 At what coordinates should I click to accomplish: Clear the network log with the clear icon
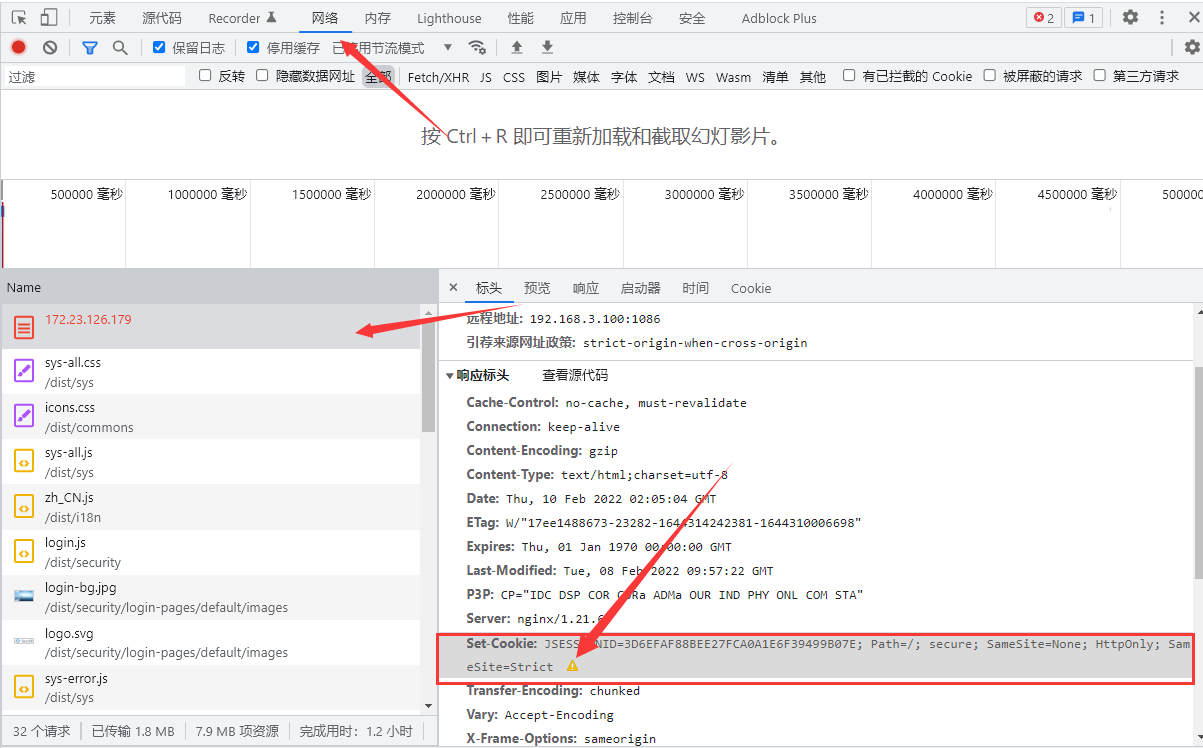[50, 47]
